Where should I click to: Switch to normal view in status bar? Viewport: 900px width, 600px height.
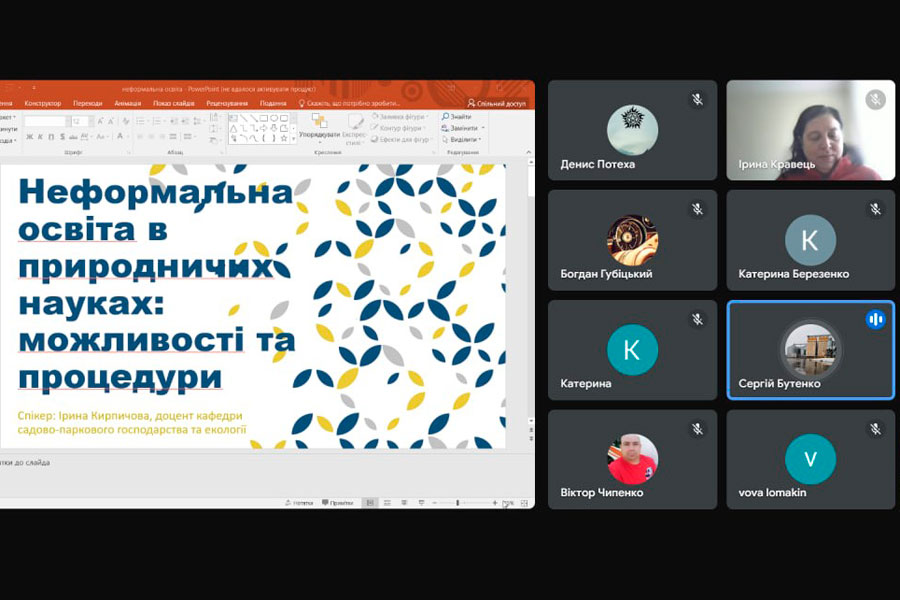(370, 503)
